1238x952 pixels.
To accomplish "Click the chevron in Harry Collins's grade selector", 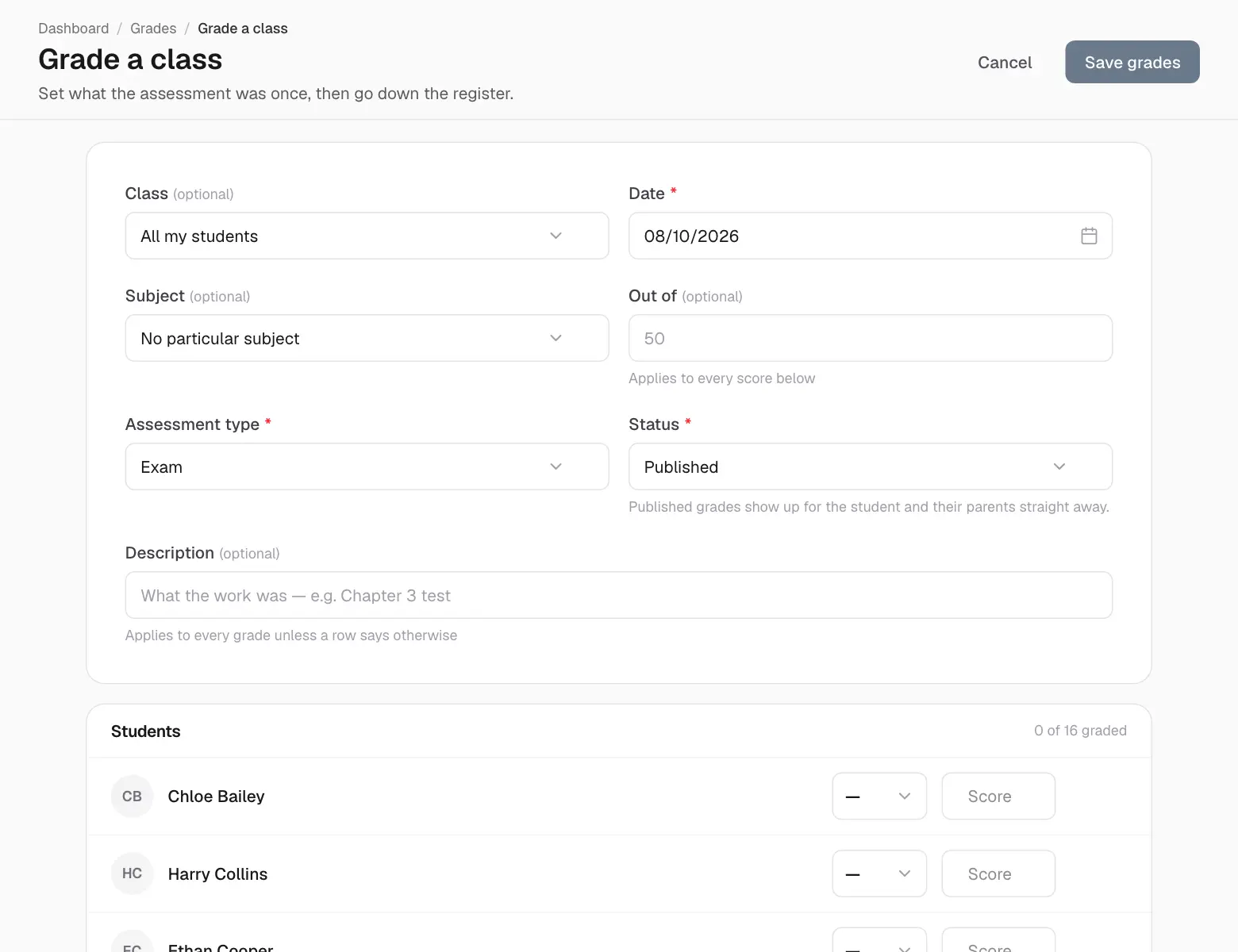I will pyautogui.click(x=904, y=873).
